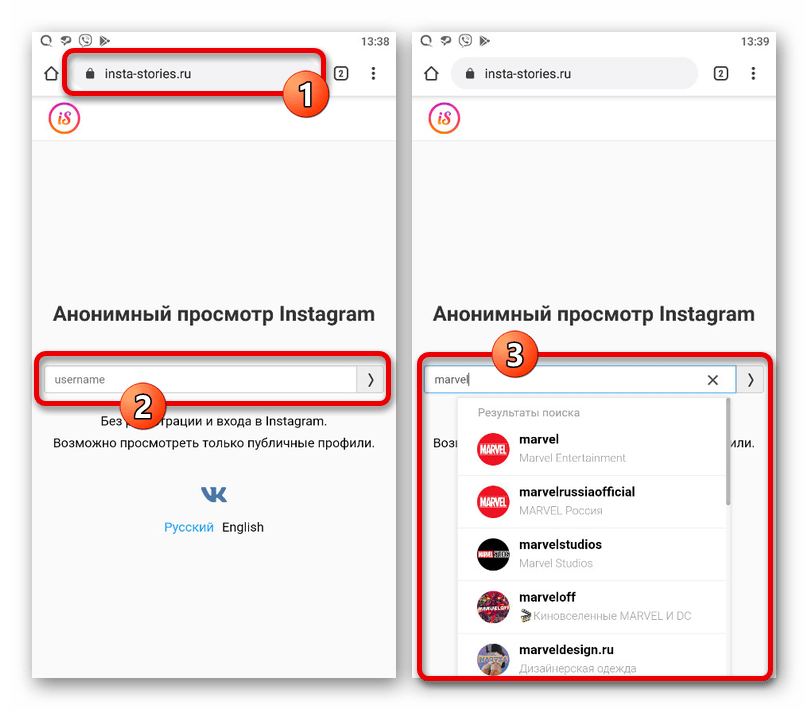Select the marvel Marvel Entertainment result
This screenshot has height=710, width=808.
coord(592,449)
